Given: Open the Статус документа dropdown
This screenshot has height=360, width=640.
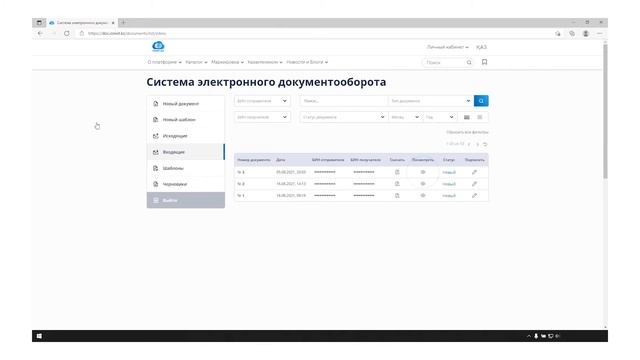Looking at the screenshot, I should [343, 117].
